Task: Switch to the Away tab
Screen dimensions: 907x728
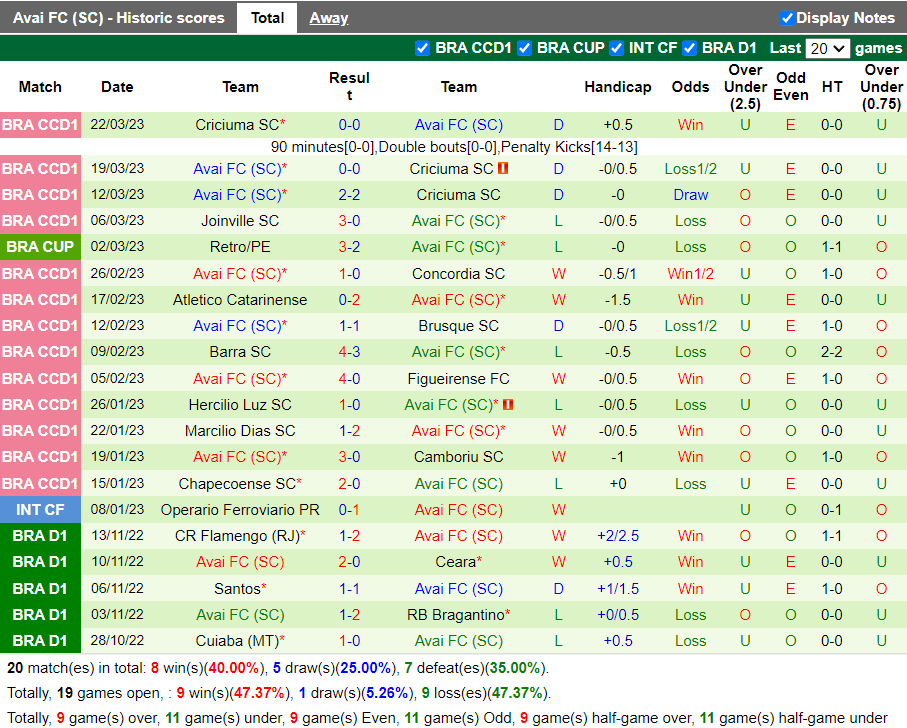Action: [x=328, y=18]
